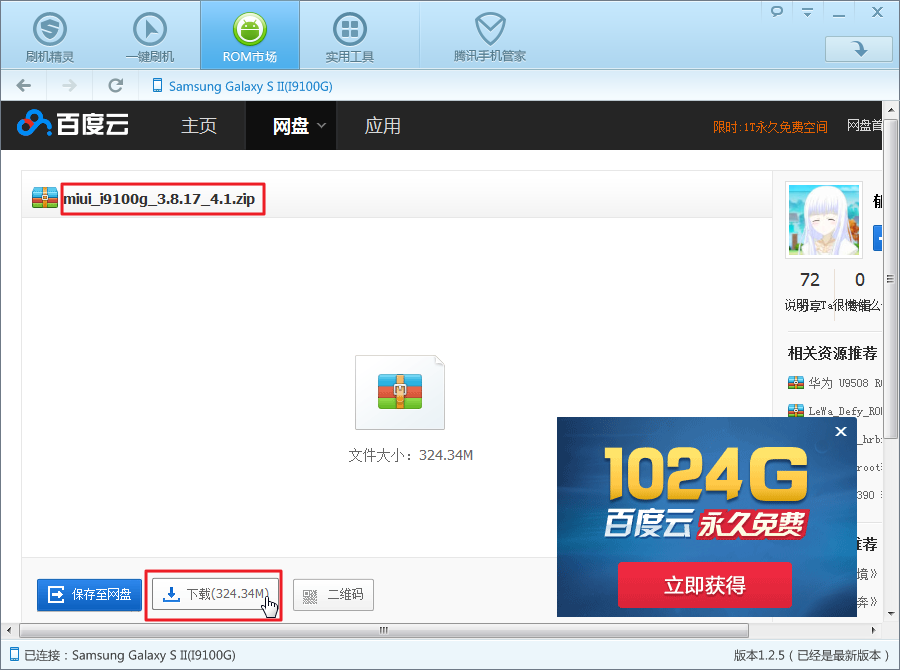Image resolution: width=900 pixels, height=670 pixels.
Task: Click the Samsung Galaxy S II(I9100G) device label
Action: coord(250,86)
